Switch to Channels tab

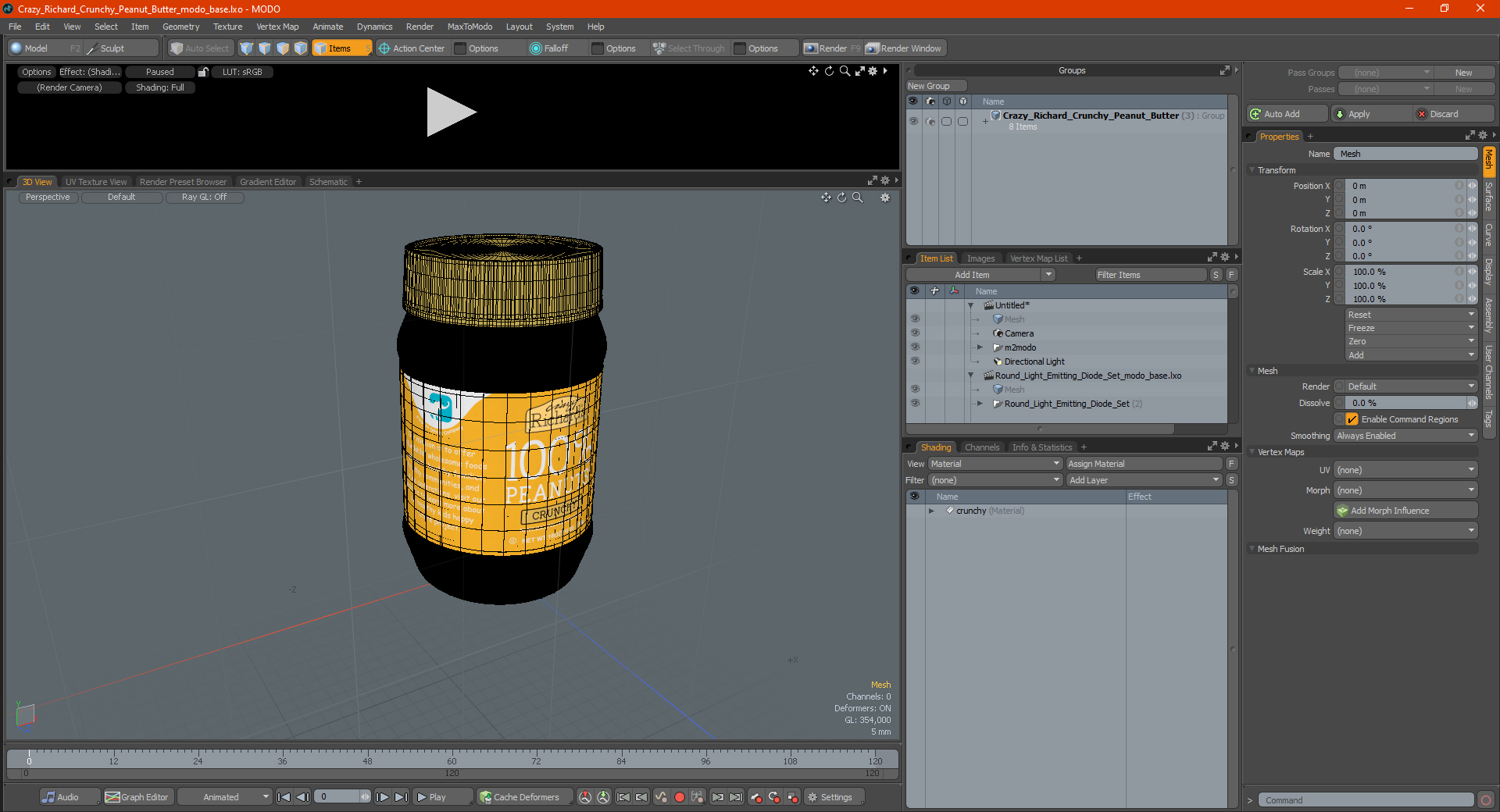coord(981,447)
